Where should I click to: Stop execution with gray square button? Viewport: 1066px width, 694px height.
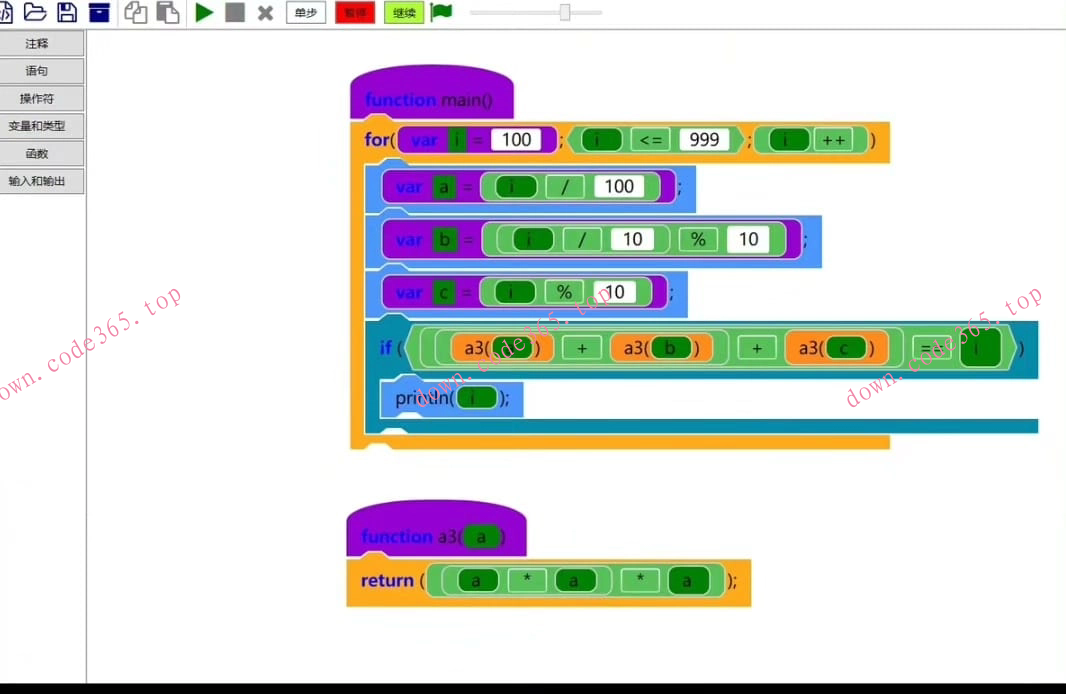coord(235,12)
